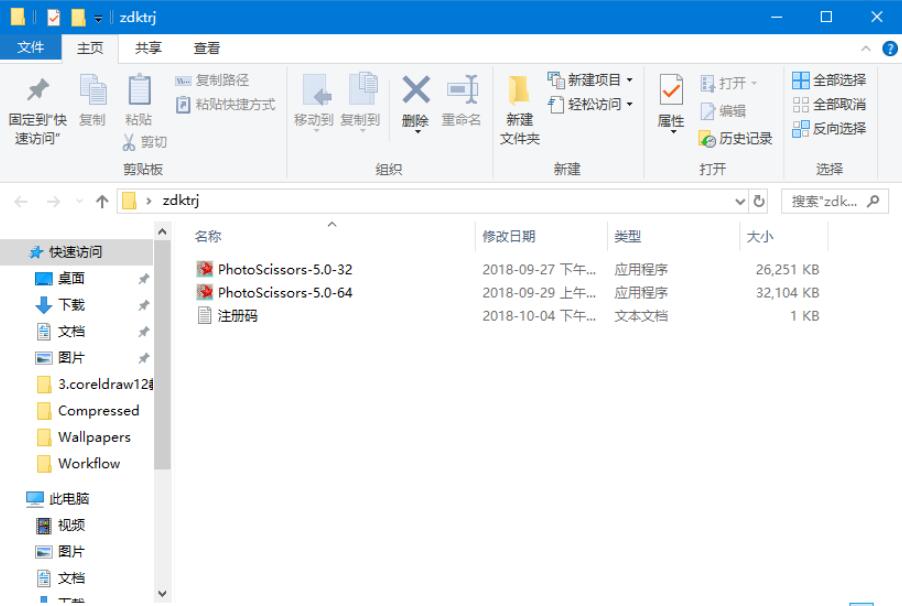Image resolution: width=902 pixels, height=606 pixels.
Task: Go up one folder level
Action: click(x=102, y=201)
